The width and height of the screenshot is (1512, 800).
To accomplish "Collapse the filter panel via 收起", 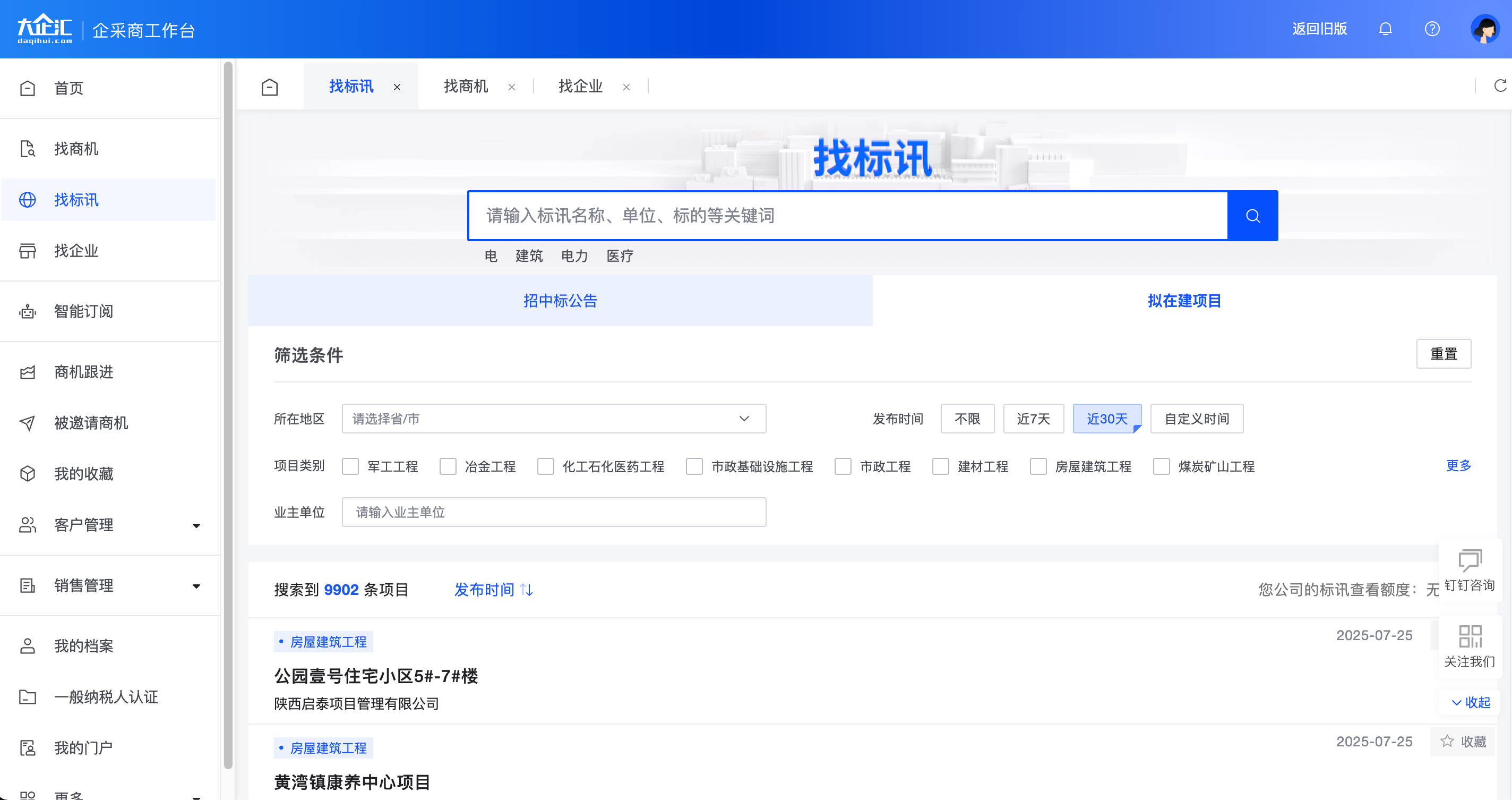I will point(1470,702).
